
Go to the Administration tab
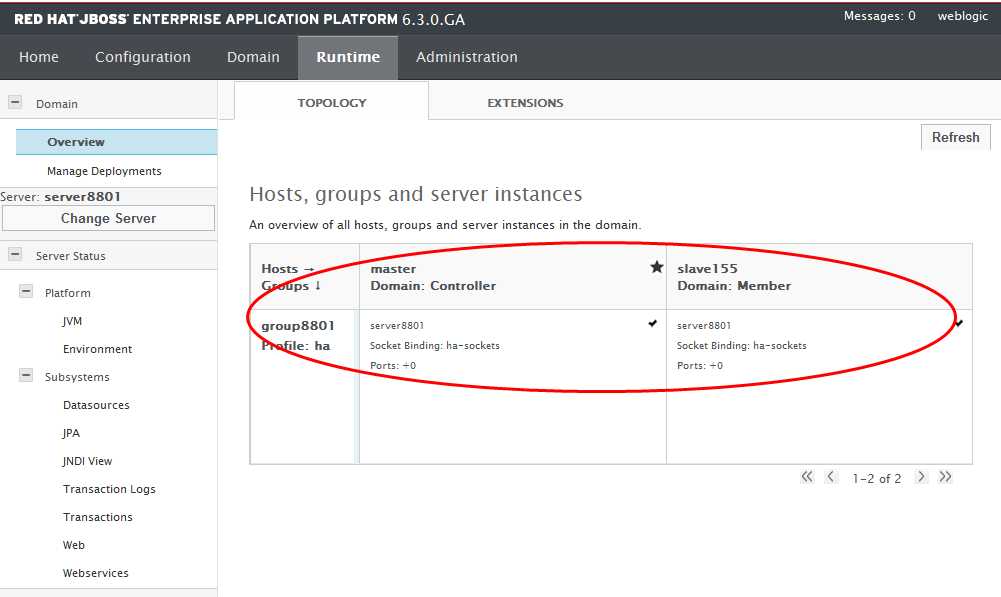(467, 57)
